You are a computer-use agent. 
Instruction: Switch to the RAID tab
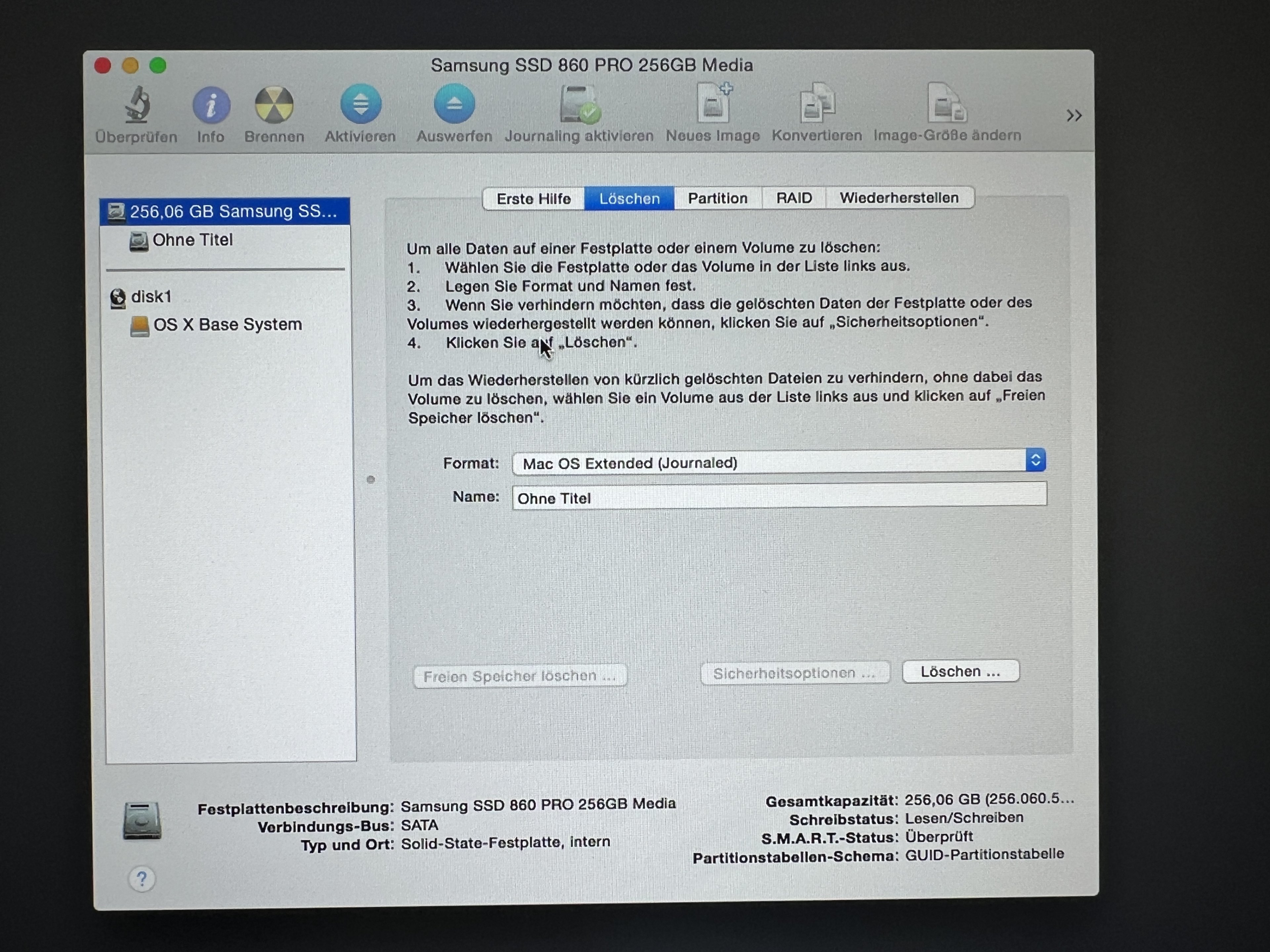[x=794, y=198]
